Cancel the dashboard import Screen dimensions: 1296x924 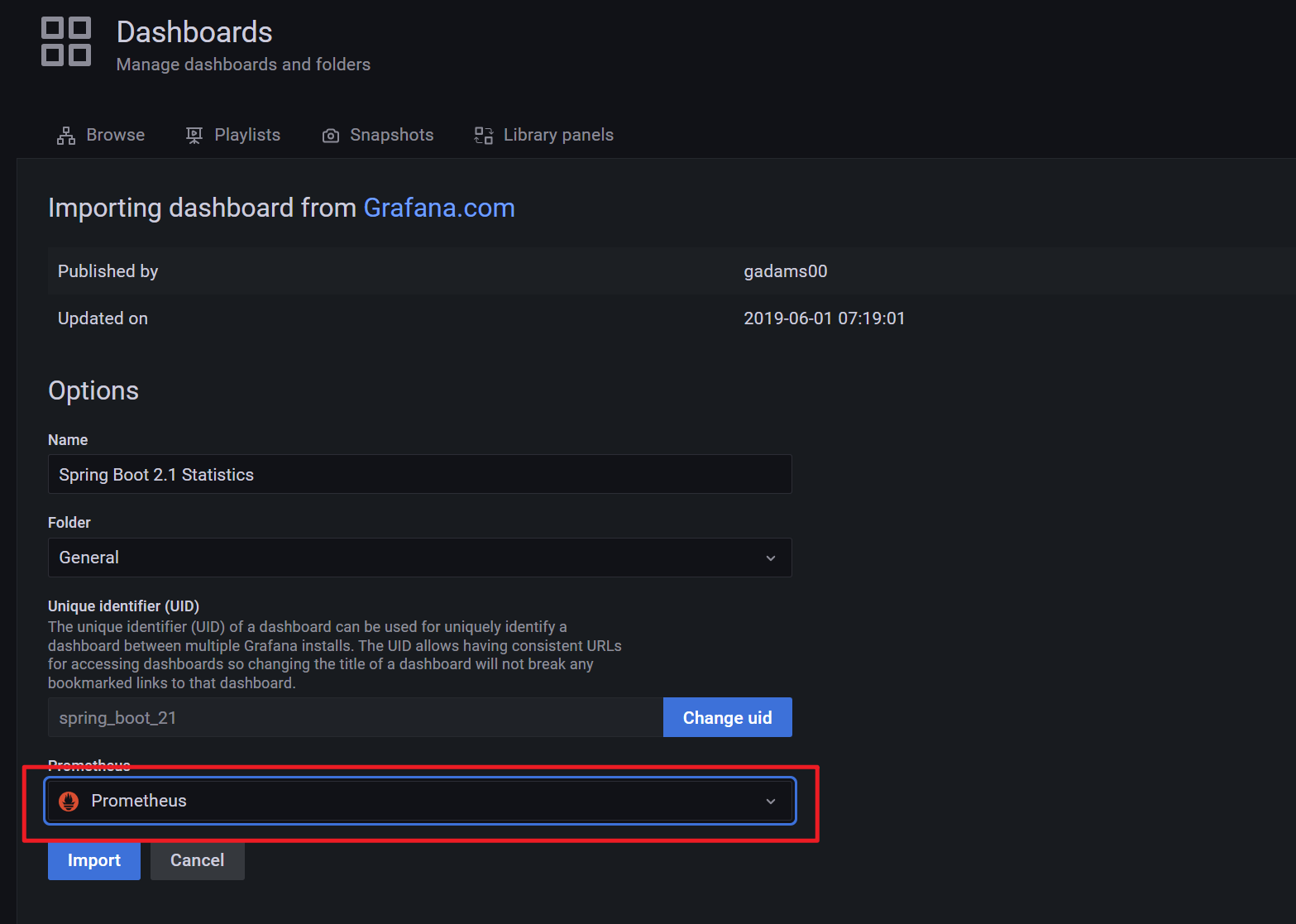pyautogui.click(x=198, y=860)
